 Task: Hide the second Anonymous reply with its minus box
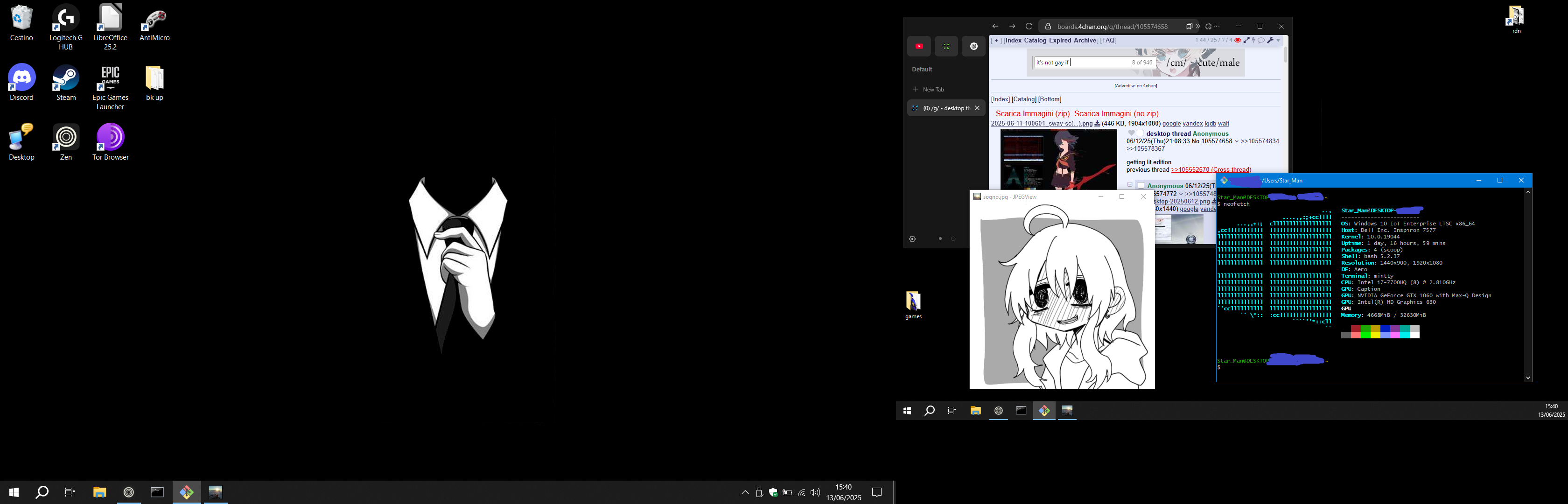click(1130, 184)
